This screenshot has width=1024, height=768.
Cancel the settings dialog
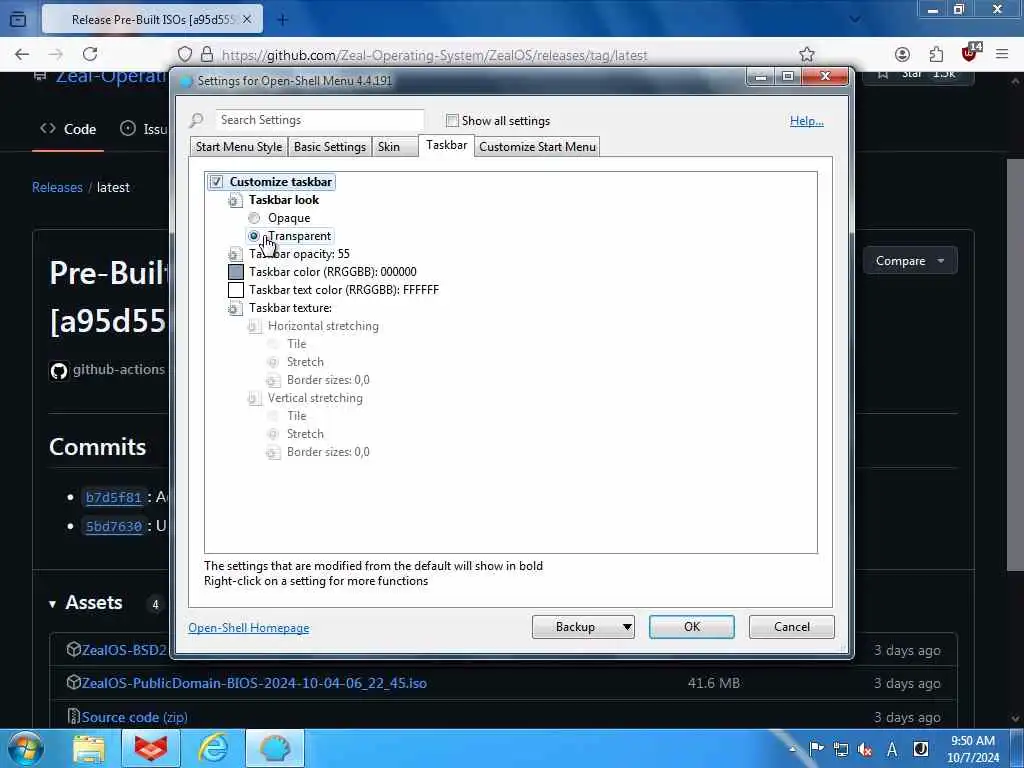(x=792, y=627)
